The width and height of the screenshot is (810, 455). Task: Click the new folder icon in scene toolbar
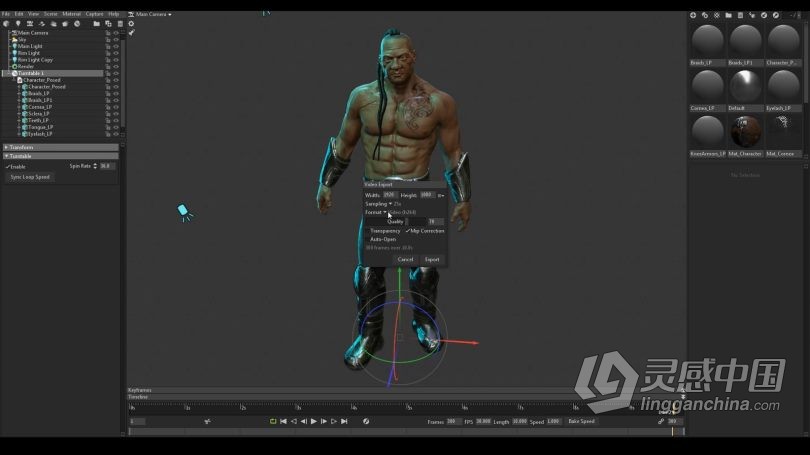coord(97,24)
